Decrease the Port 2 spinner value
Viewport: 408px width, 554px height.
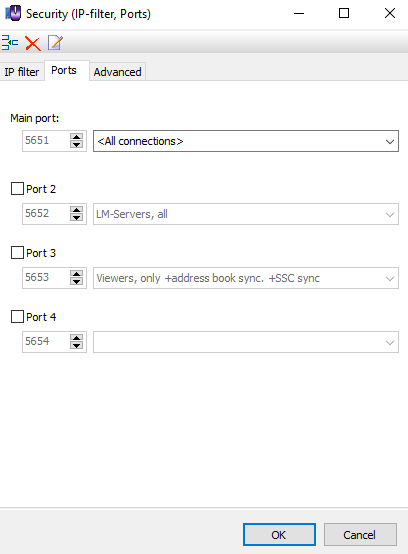point(76,218)
